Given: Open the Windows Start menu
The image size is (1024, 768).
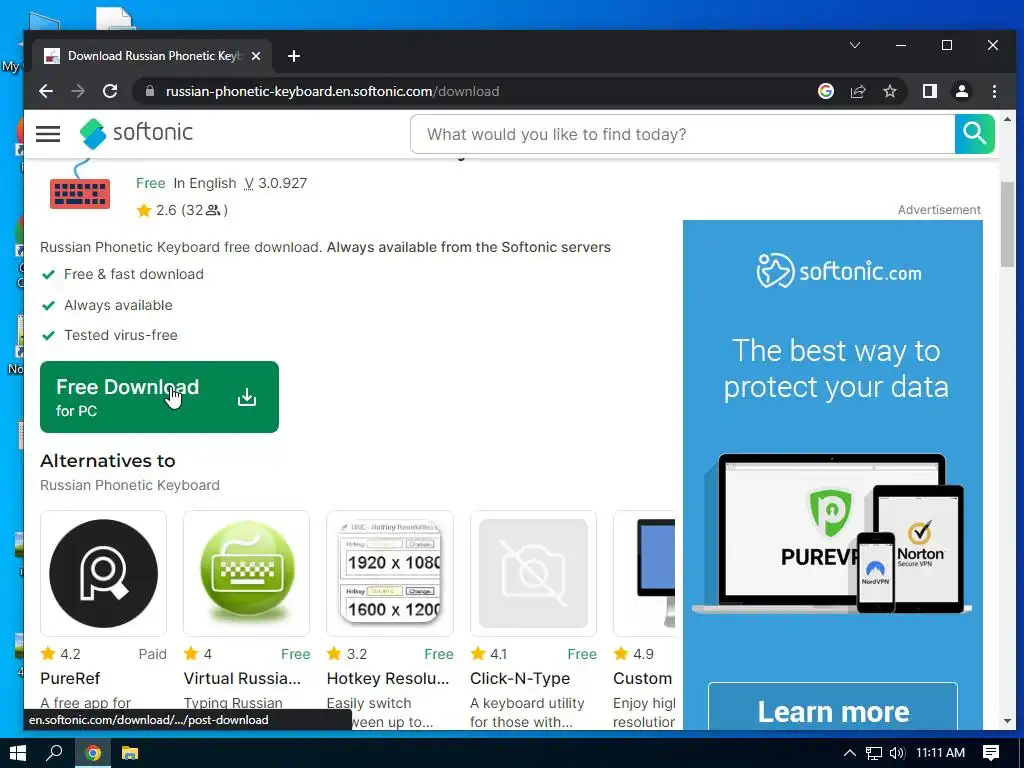Looking at the screenshot, I should (x=18, y=753).
